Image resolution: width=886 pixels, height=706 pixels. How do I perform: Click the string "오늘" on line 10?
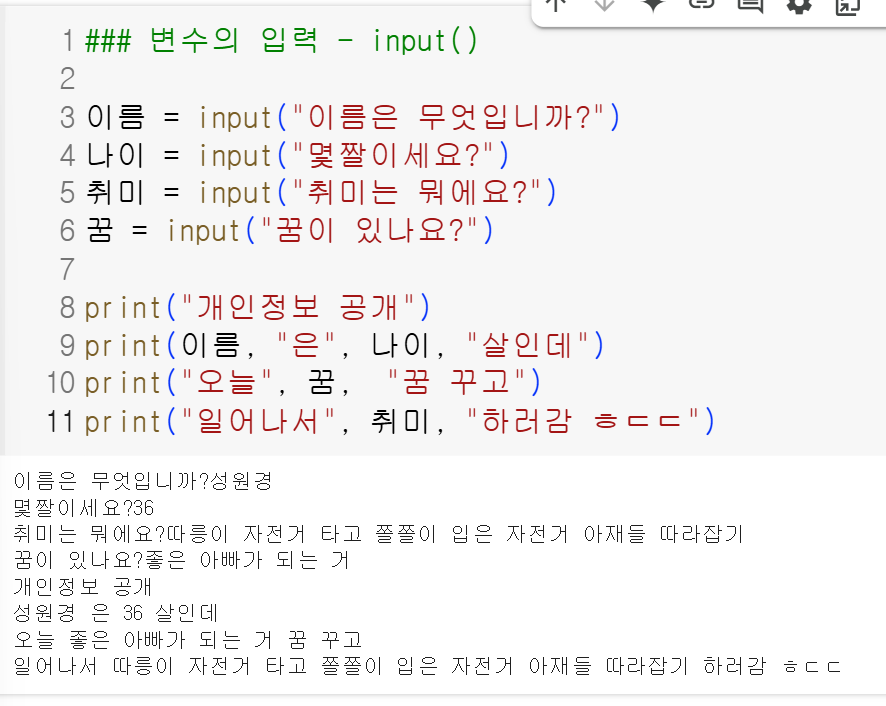227,383
